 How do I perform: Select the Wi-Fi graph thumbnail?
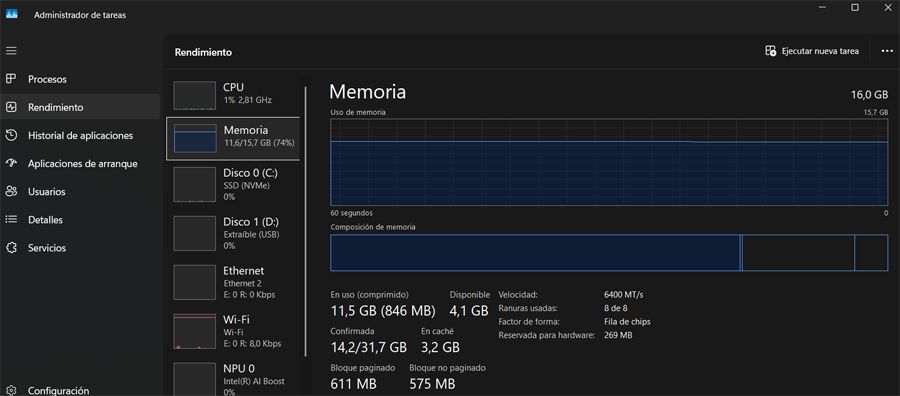coord(195,331)
